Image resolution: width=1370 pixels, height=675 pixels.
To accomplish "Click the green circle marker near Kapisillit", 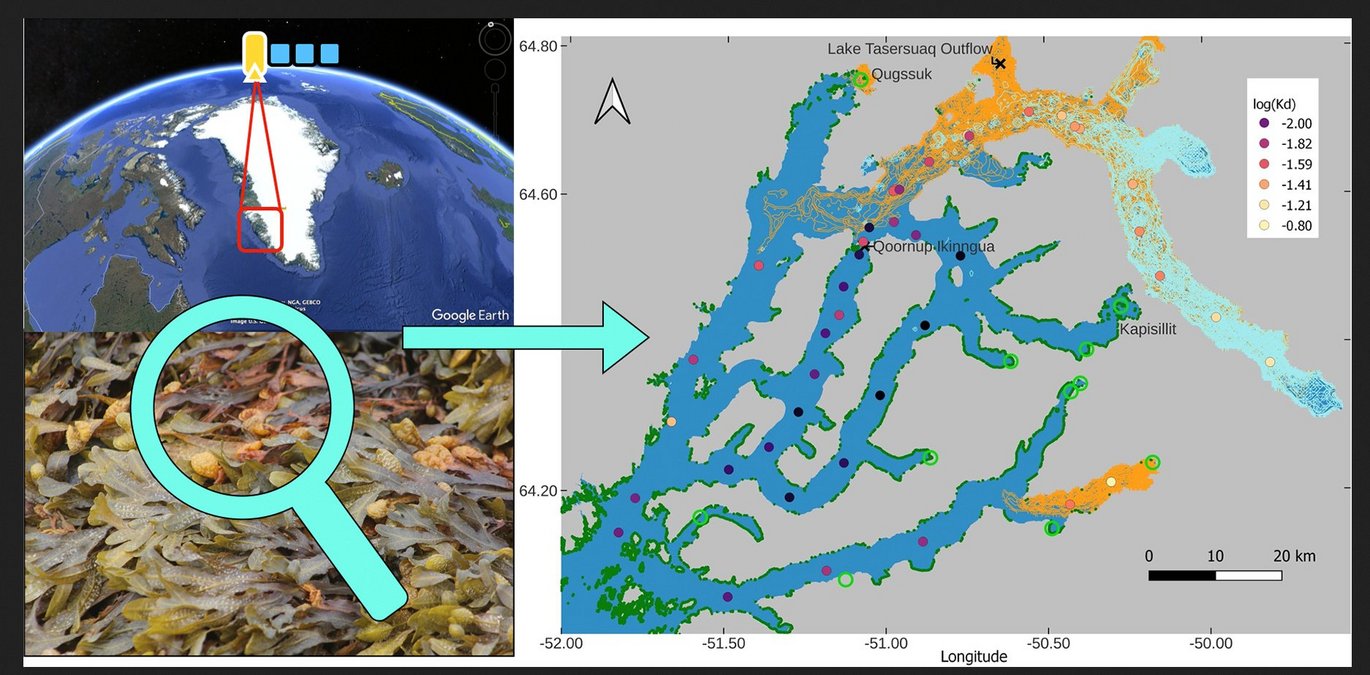I will click(x=1121, y=306).
